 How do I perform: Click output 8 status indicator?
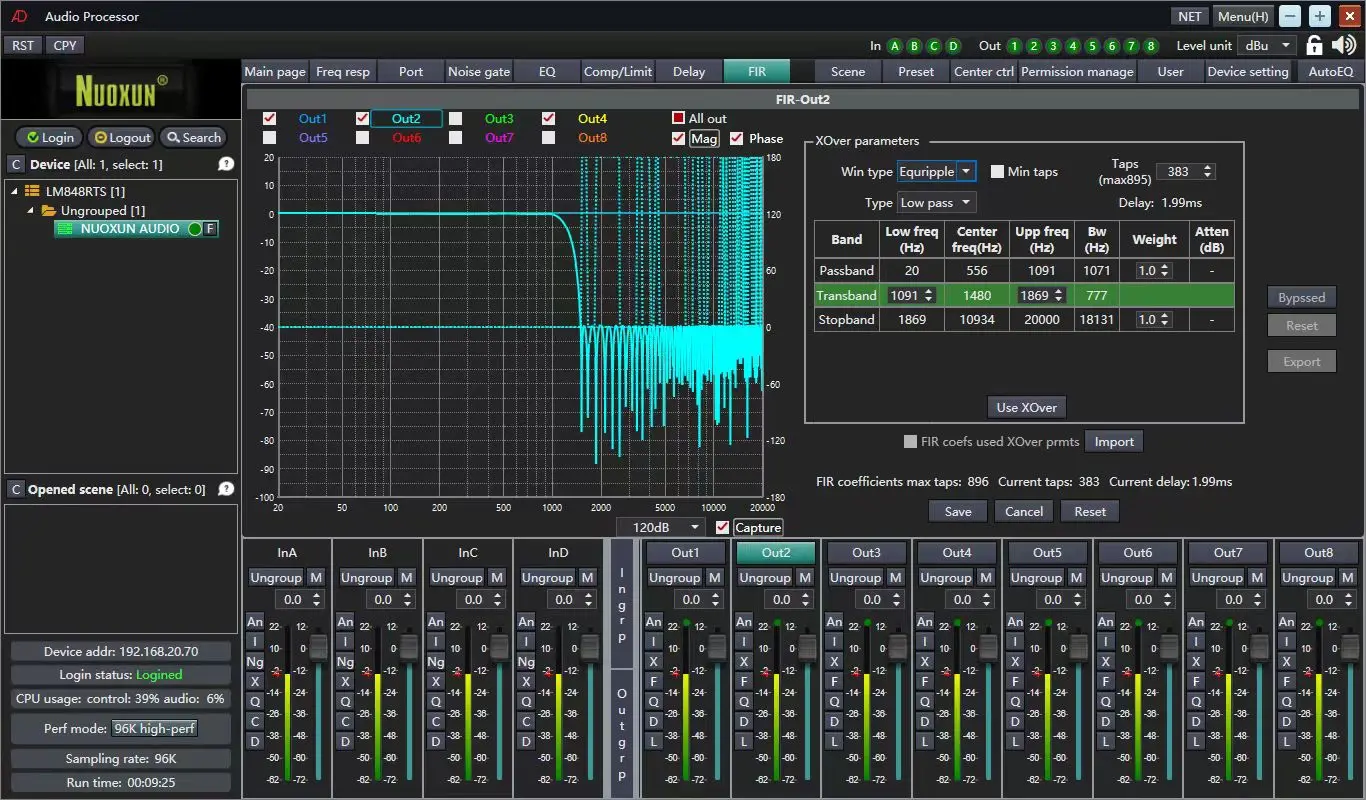[1151, 46]
